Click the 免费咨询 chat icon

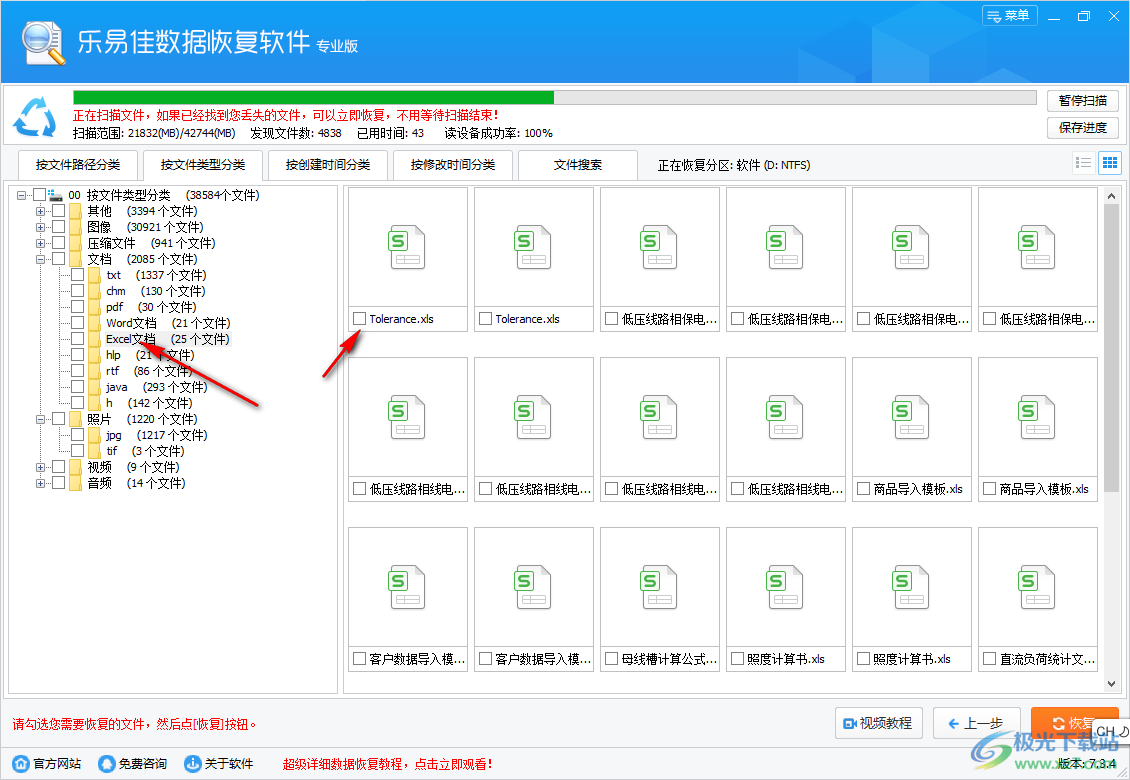pyautogui.click(x=107, y=763)
